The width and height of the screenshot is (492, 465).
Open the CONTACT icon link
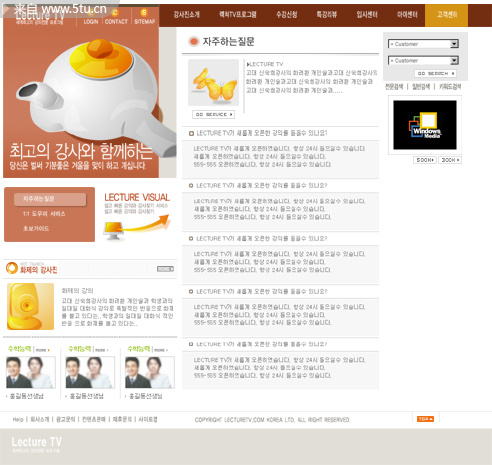tap(116, 17)
